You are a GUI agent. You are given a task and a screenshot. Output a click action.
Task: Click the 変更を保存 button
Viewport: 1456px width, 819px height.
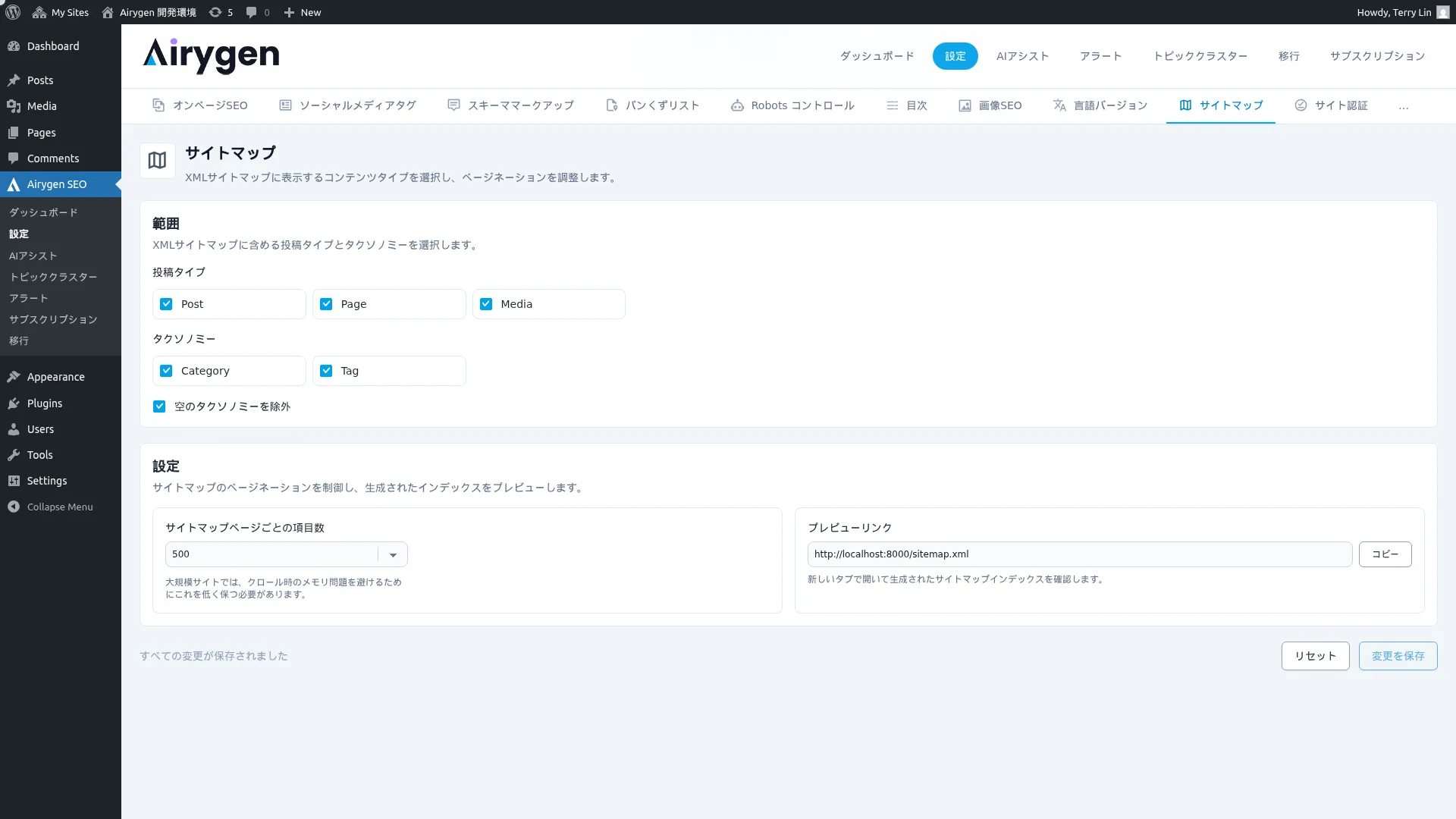[1398, 656]
